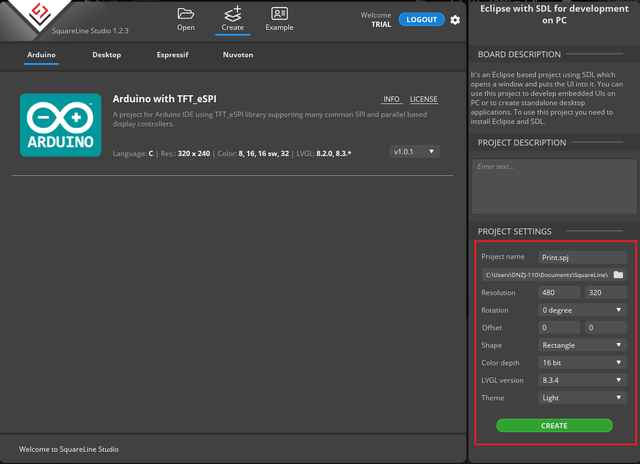Select the Arduino board thumbnail

point(60,125)
